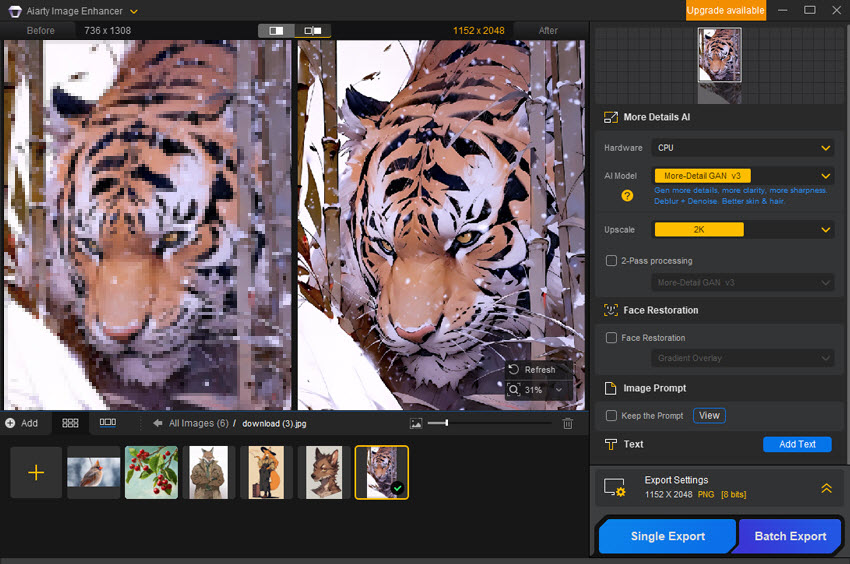Open the Aiarty Image Enhancer app menu
Viewport: 850px width, 564px height.
pyautogui.click(x=134, y=11)
